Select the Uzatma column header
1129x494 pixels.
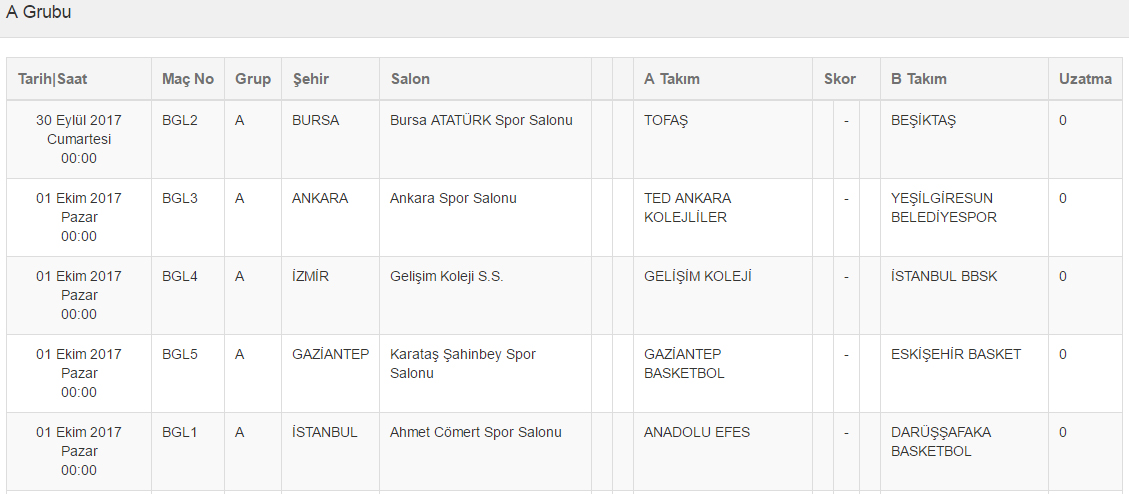(x=1085, y=79)
